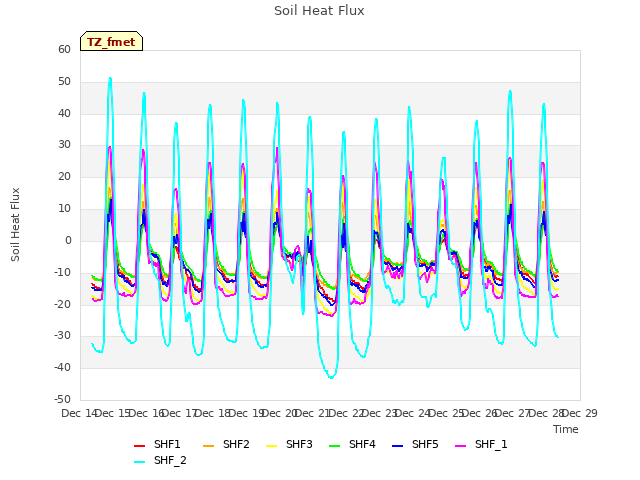
Task: Click the TZ_fmet annotation label
Action: 111,42
